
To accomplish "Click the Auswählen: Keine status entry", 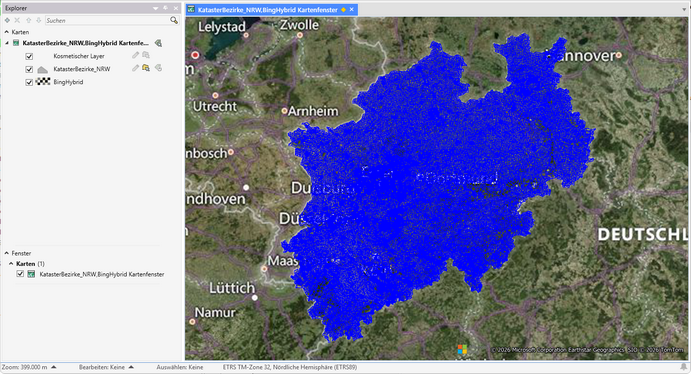I will pyautogui.click(x=180, y=367).
